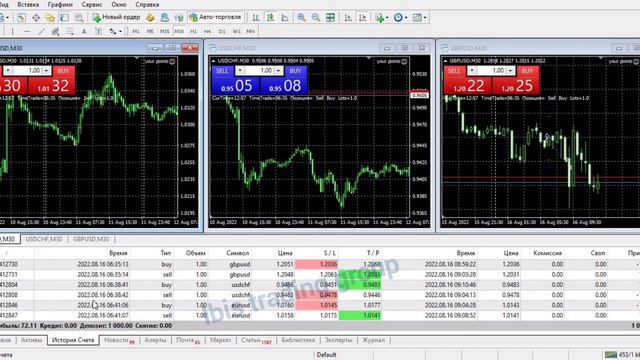Open the Вставка menu
Viewport: 640px width, 360px height.
[28, 4]
